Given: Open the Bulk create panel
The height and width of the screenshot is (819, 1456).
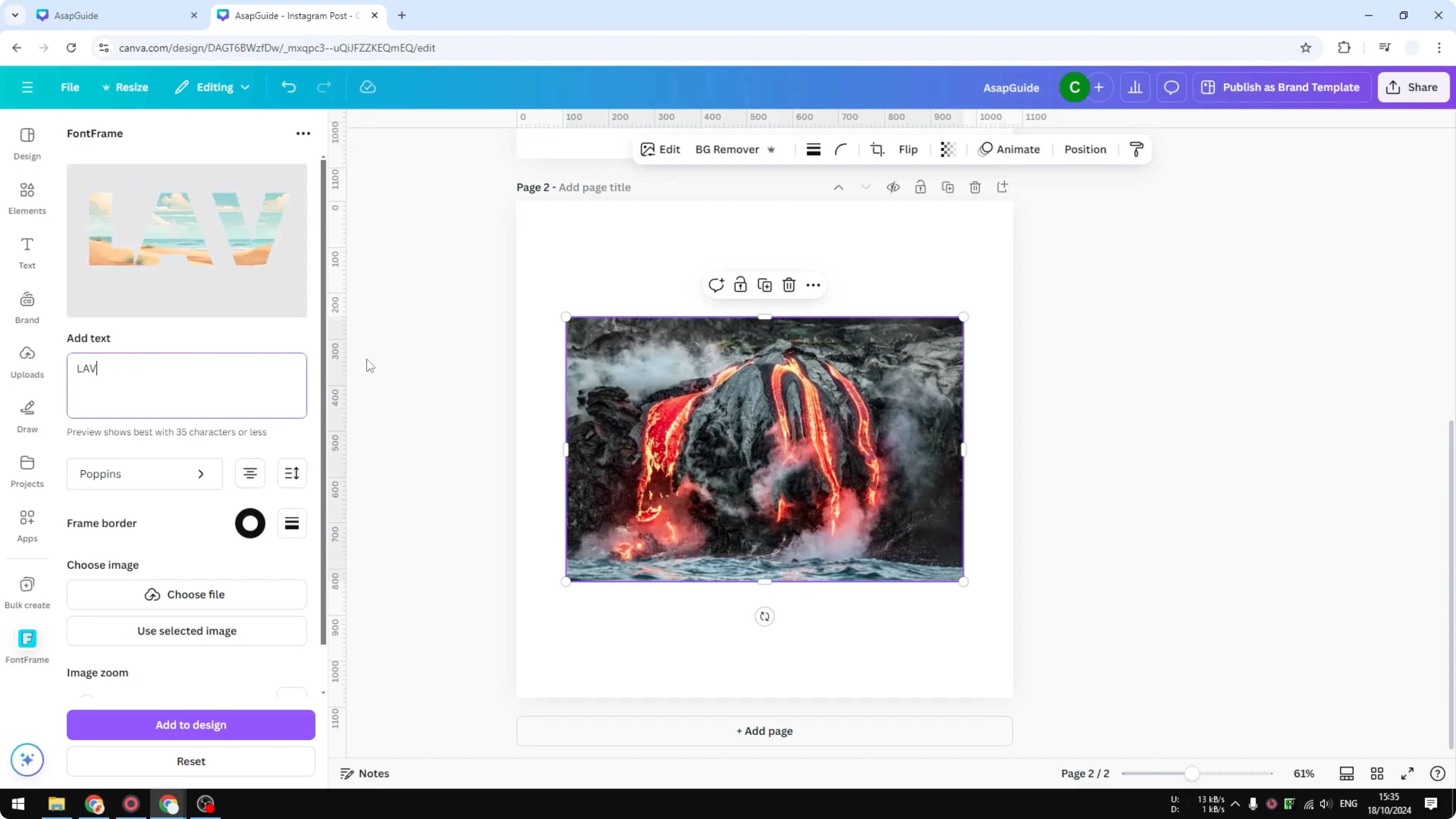Looking at the screenshot, I should click(27, 591).
